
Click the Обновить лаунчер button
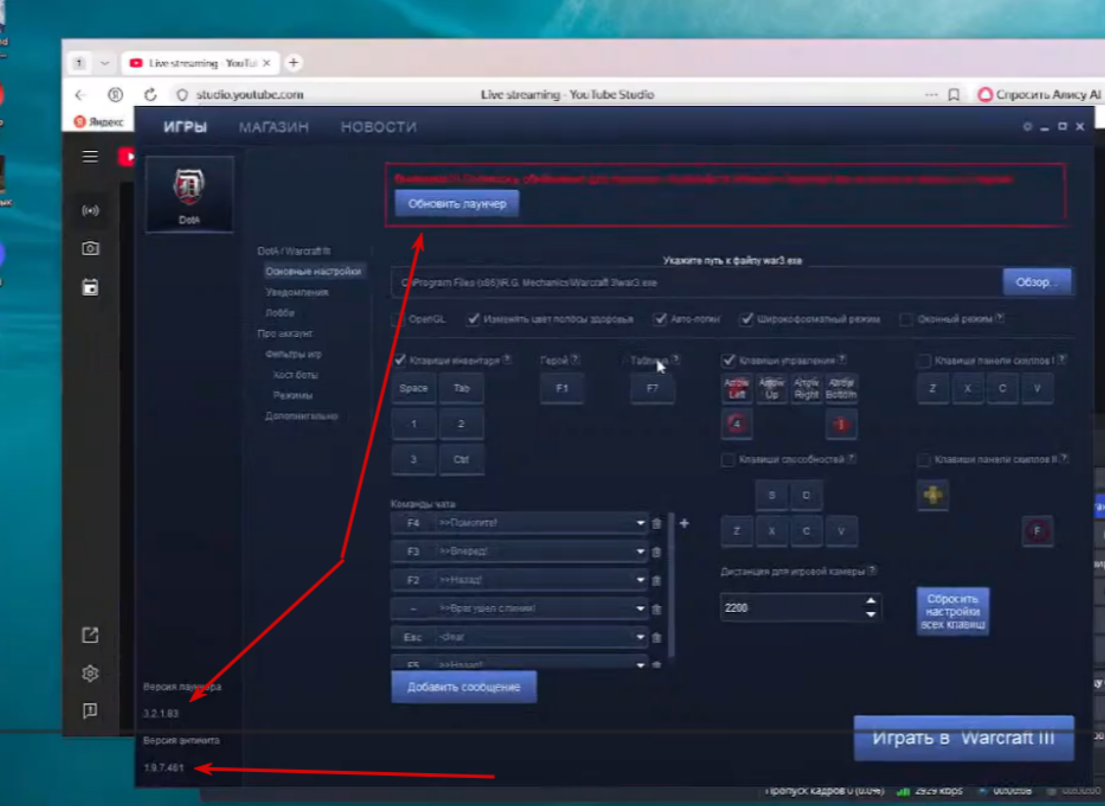pos(457,204)
